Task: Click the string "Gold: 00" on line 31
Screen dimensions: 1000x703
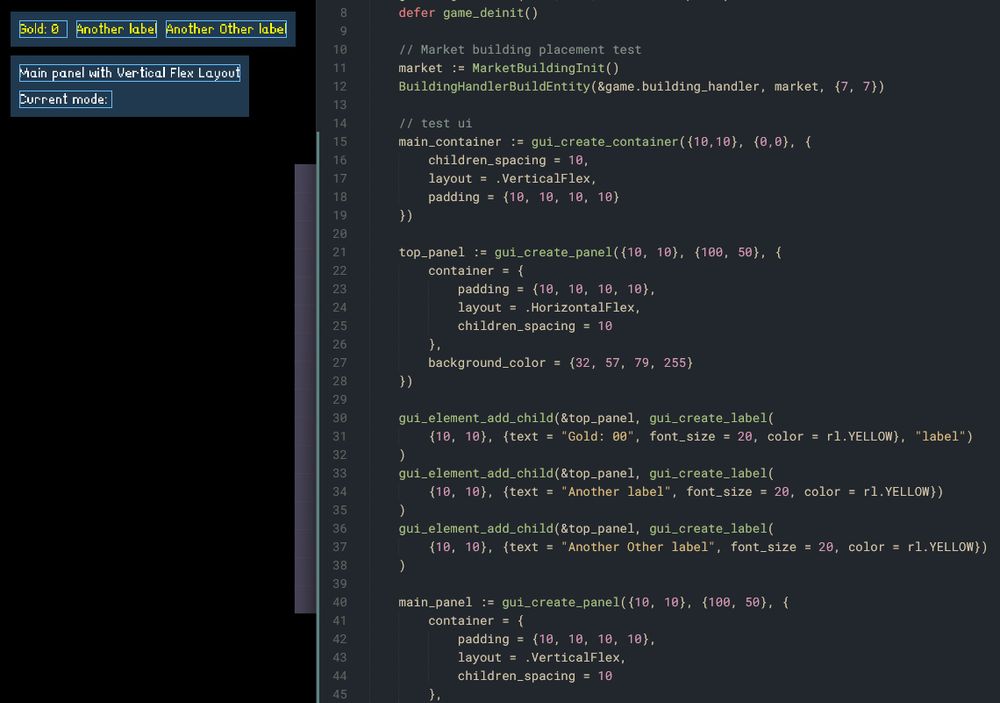Action: (x=598, y=436)
